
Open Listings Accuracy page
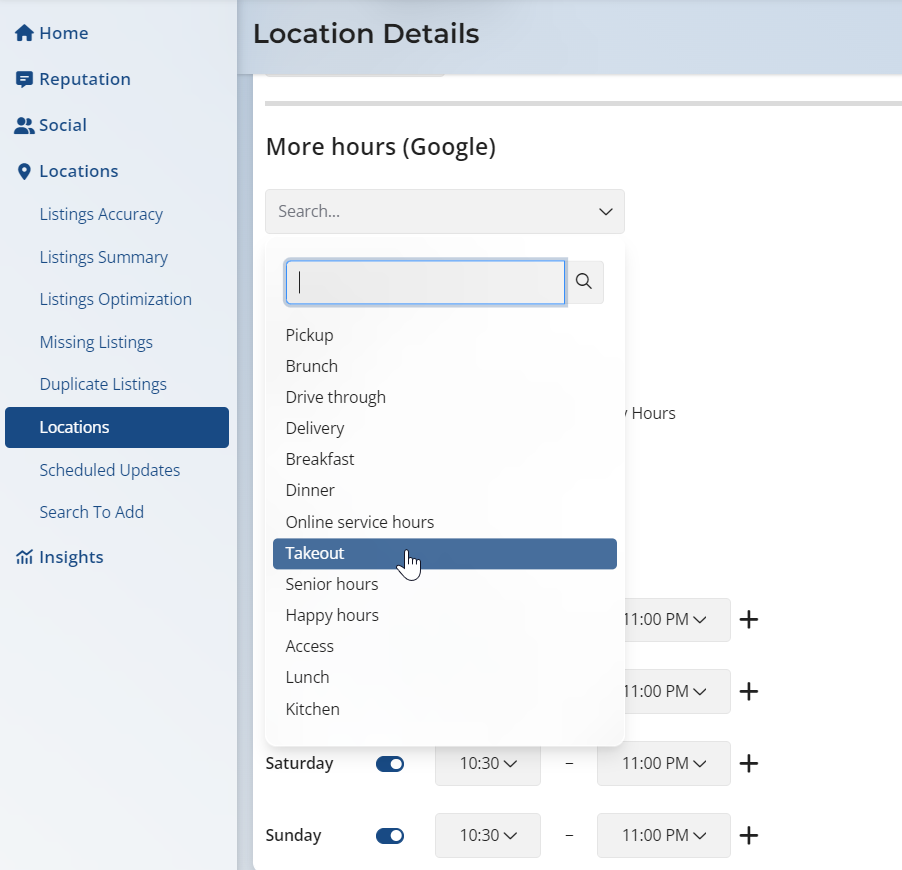101,214
